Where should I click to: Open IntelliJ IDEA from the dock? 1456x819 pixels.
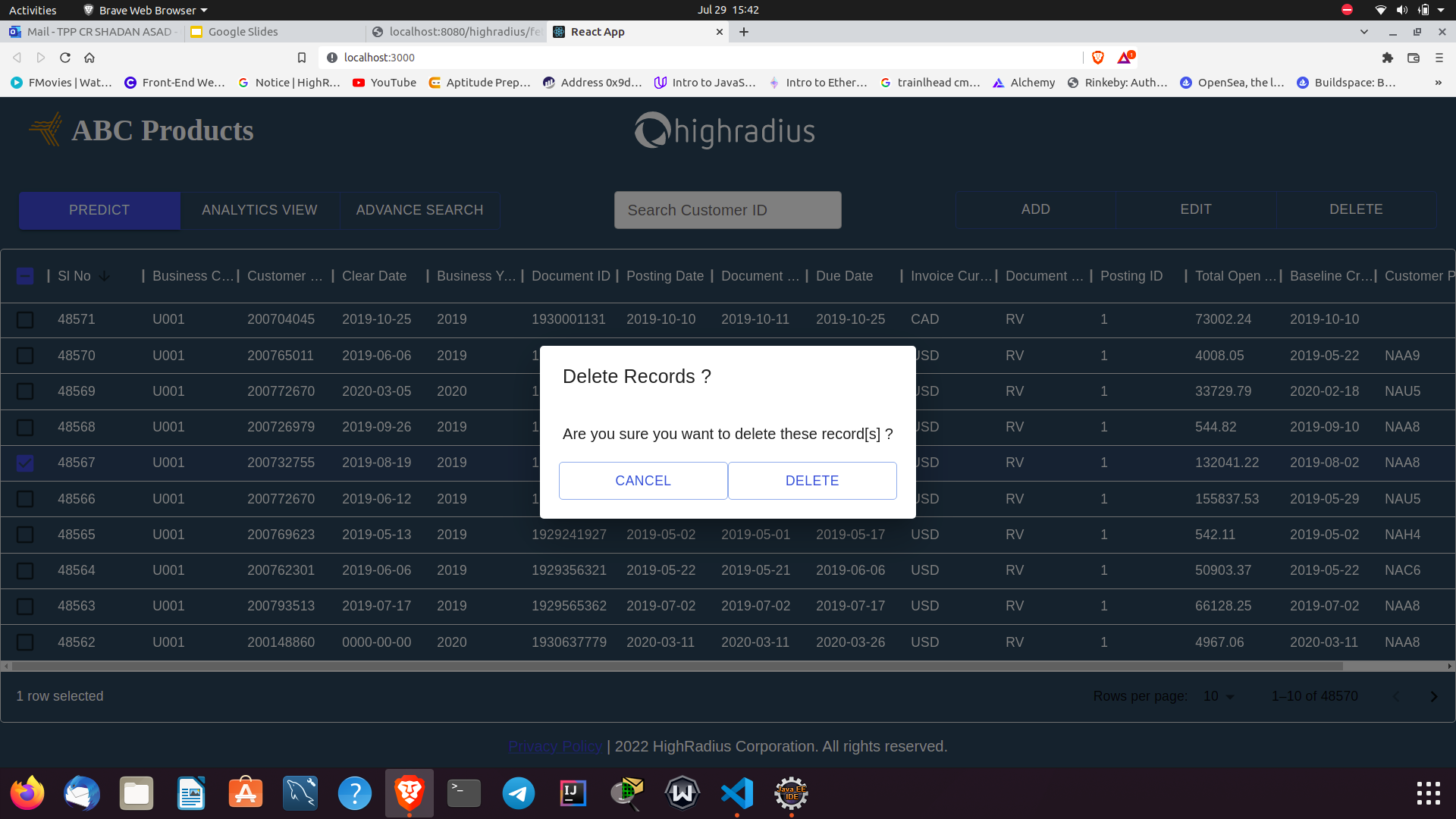[573, 793]
